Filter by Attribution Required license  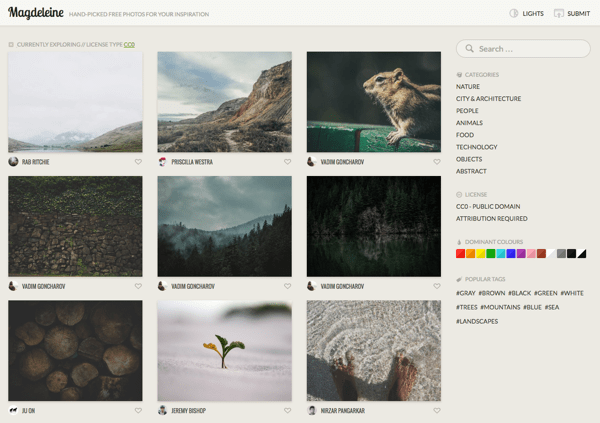pyautogui.click(x=491, y=218)
